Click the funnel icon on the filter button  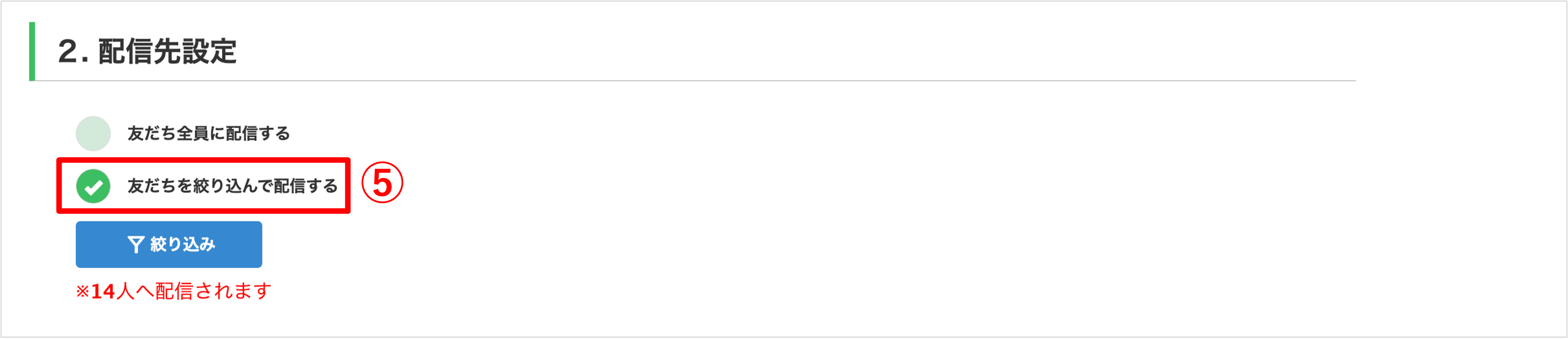click(135, 244)
